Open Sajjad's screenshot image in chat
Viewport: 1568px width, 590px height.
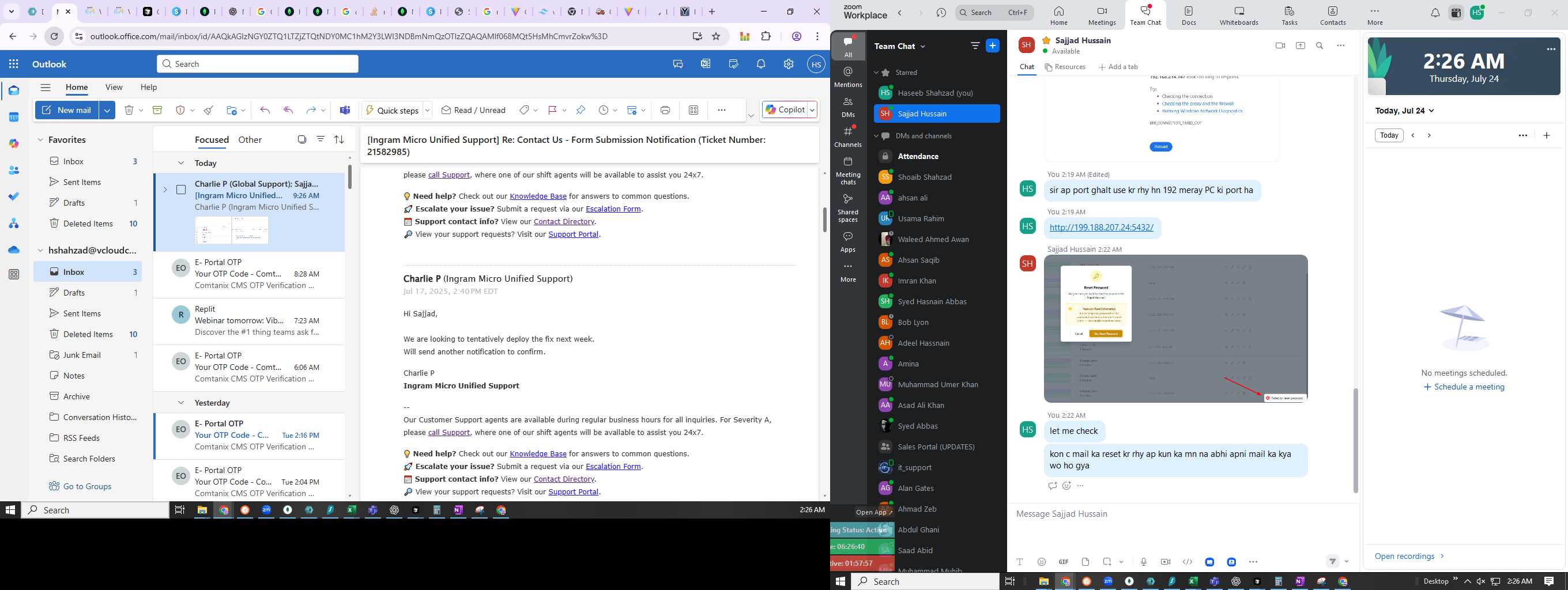click(x=1175, y=328)
